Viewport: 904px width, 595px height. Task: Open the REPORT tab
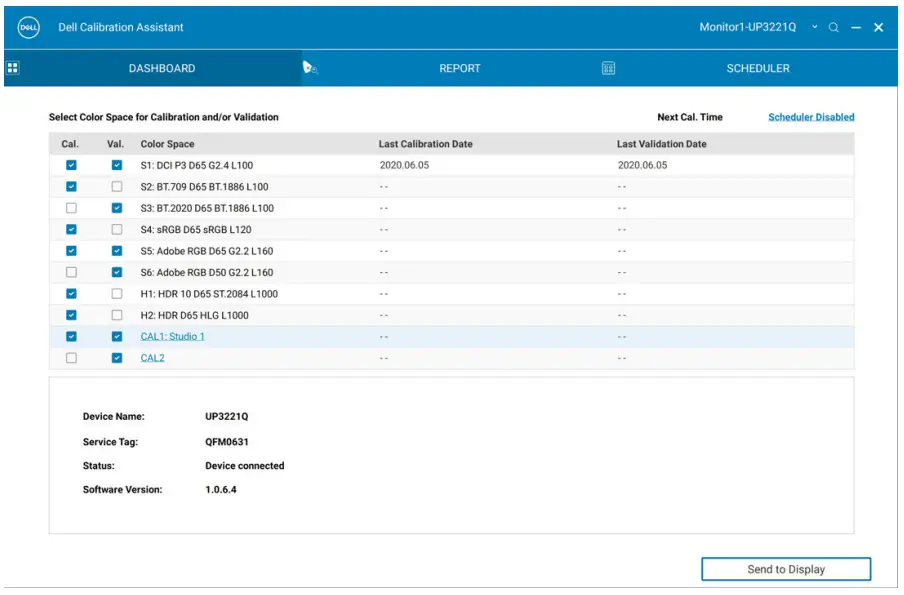pyautogui.click(x=459, y=69)
